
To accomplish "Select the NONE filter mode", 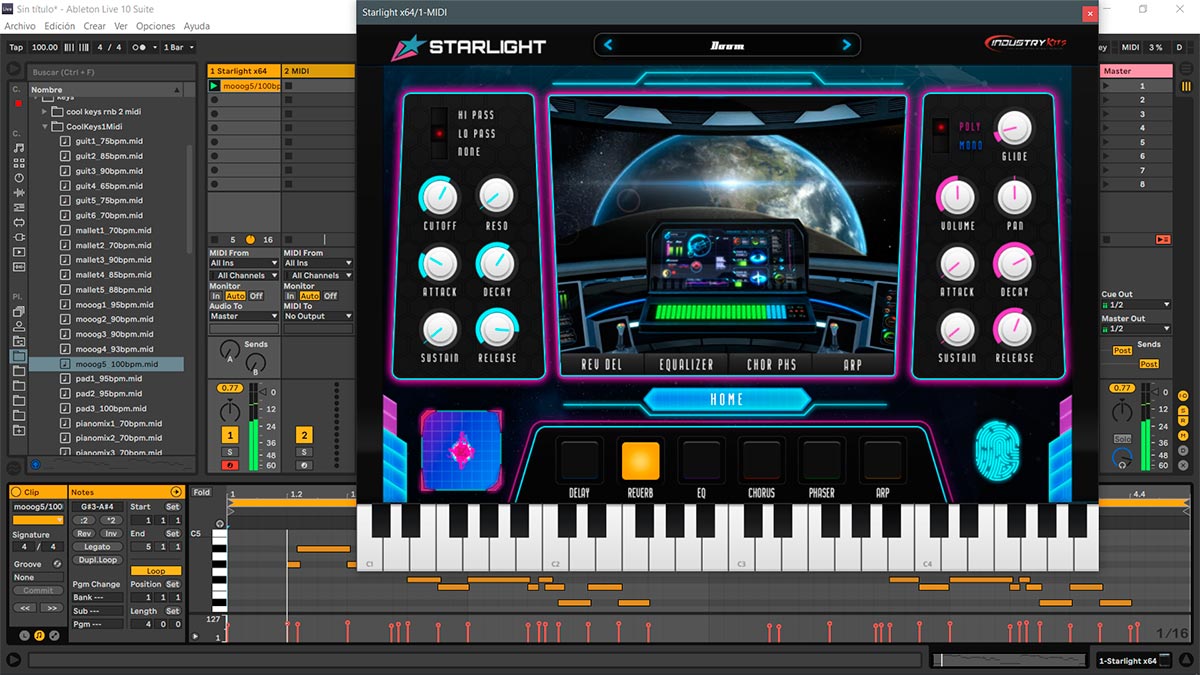I will click(469, 152).
